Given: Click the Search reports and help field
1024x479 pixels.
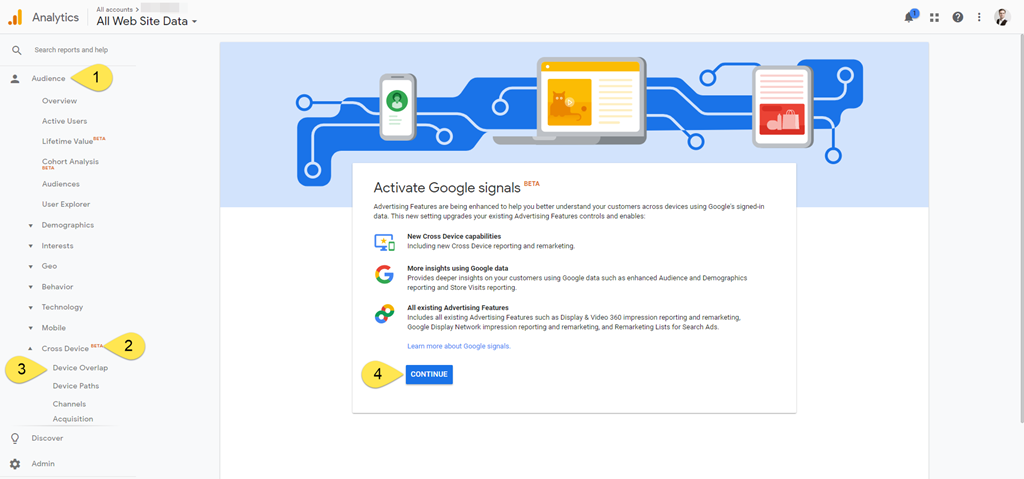Looking at the screenshot, I should (71, 50).
